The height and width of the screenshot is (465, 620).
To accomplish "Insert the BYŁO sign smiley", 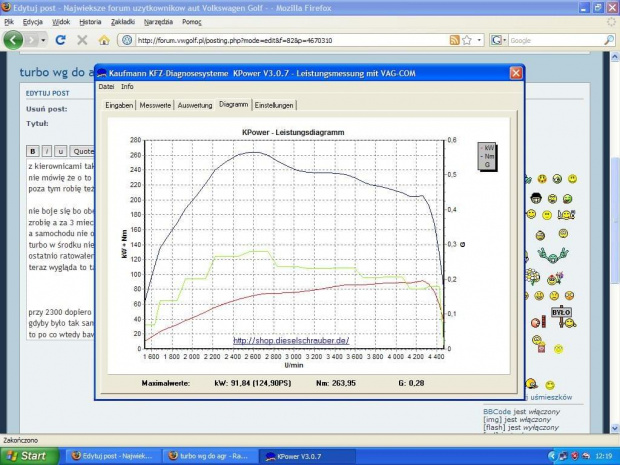I will click(563, 317).
